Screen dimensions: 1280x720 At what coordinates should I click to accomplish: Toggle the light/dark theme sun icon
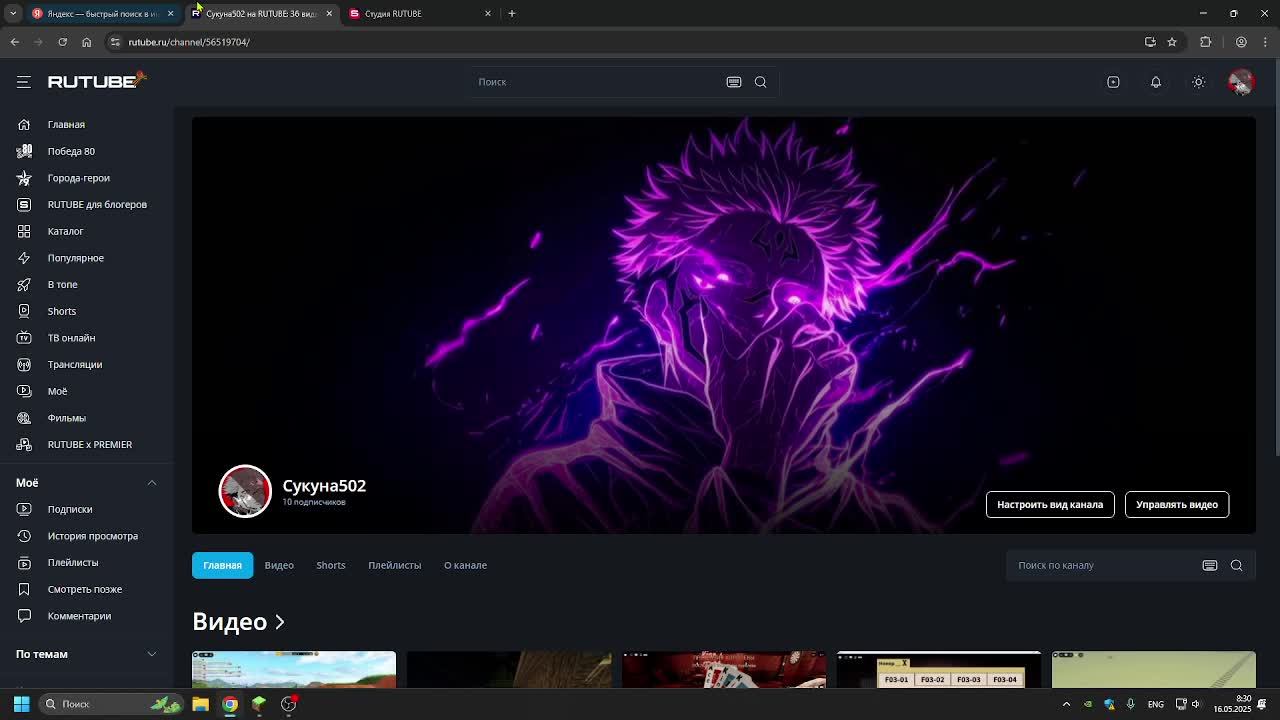pos(1199,82)
